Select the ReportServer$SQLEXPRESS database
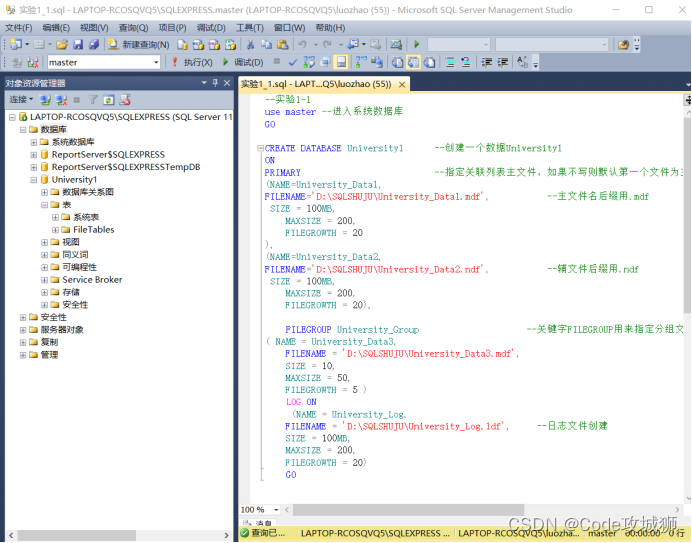Viewport: 692px width, 543px height. point(108,155)
